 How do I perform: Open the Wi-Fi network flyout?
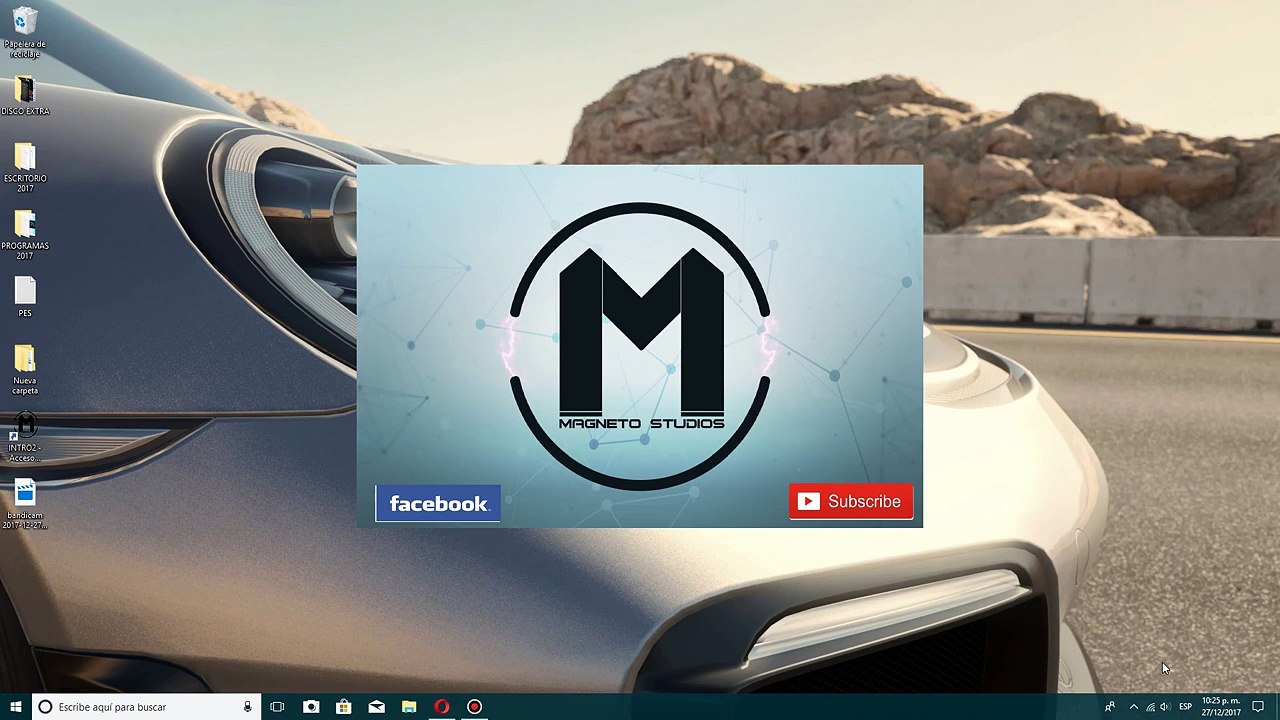1150,707
